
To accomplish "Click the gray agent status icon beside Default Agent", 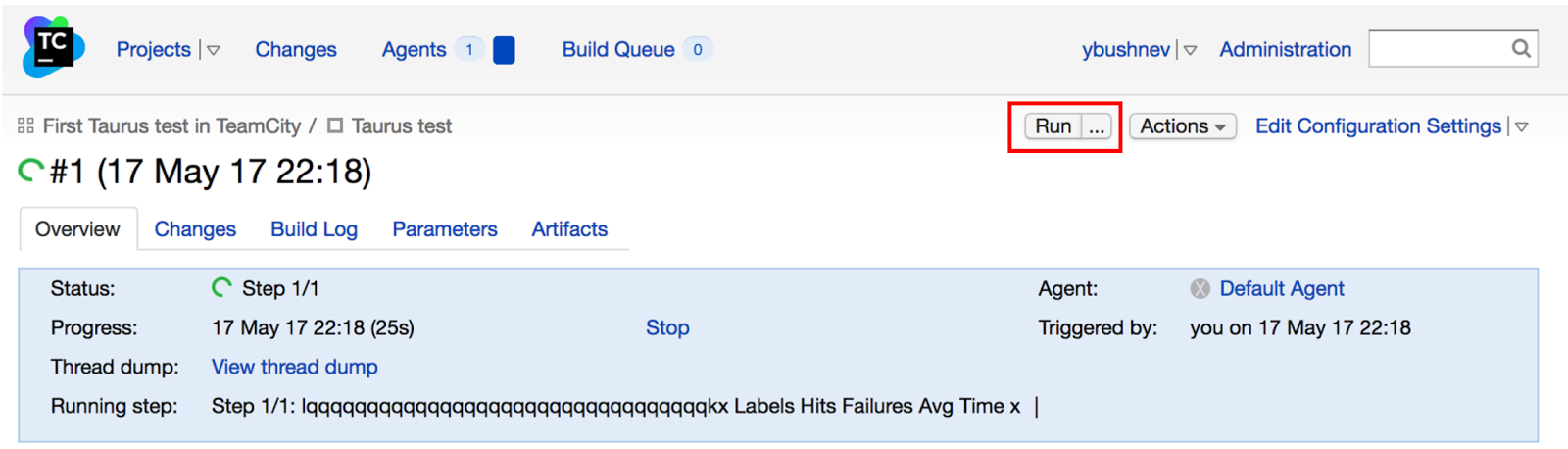I will (x=1200, y=288).
